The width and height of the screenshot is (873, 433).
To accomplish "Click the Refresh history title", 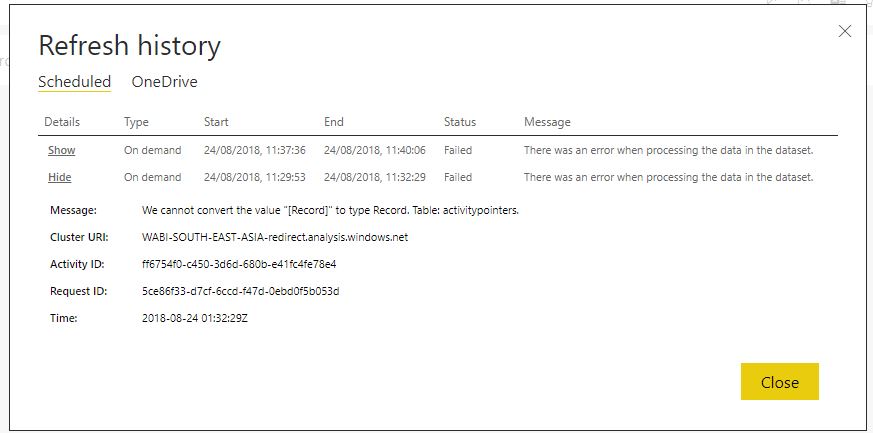I will pos(129,46).
